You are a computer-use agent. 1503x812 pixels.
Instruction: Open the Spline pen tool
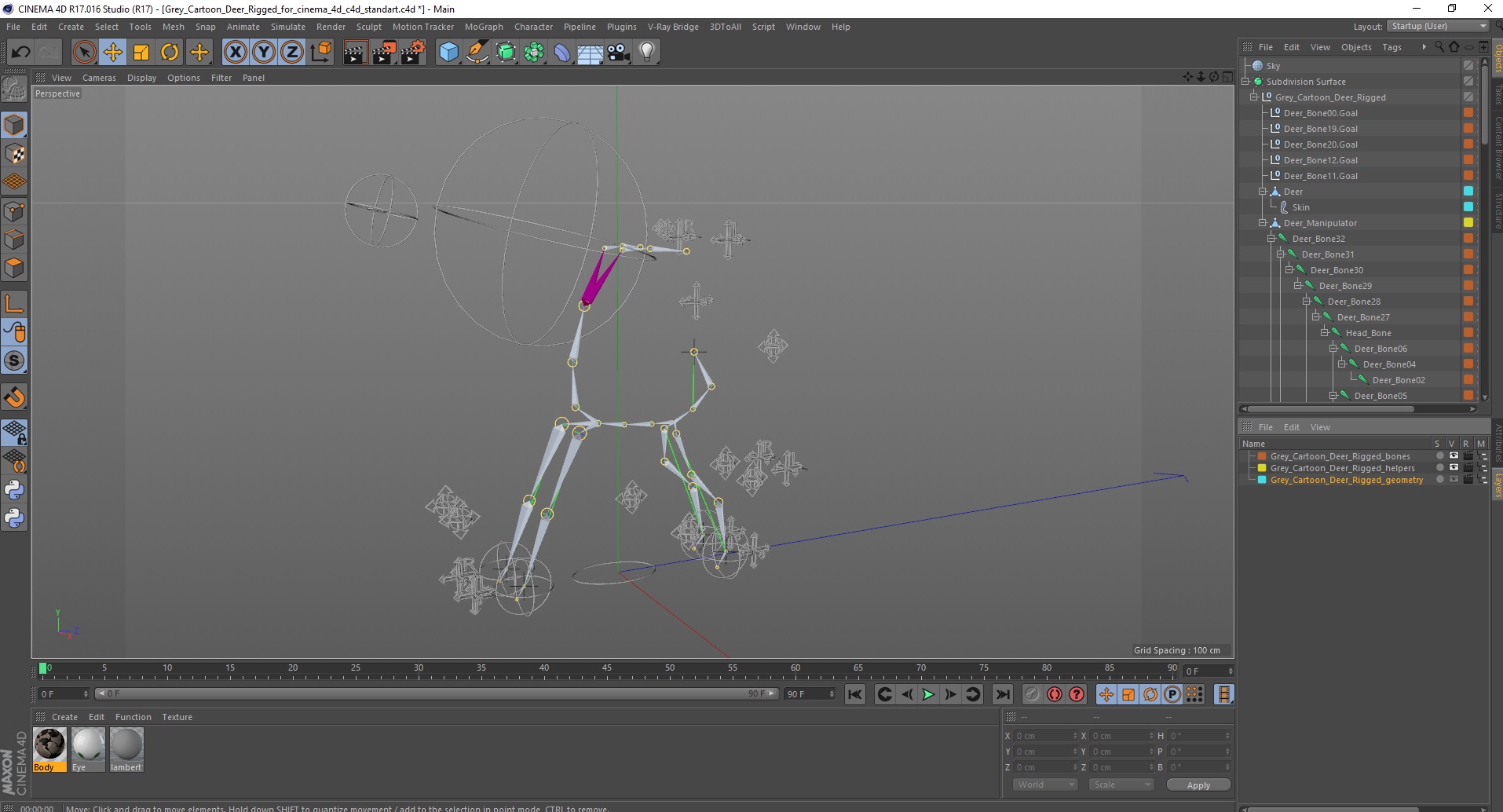pos(477,53)
